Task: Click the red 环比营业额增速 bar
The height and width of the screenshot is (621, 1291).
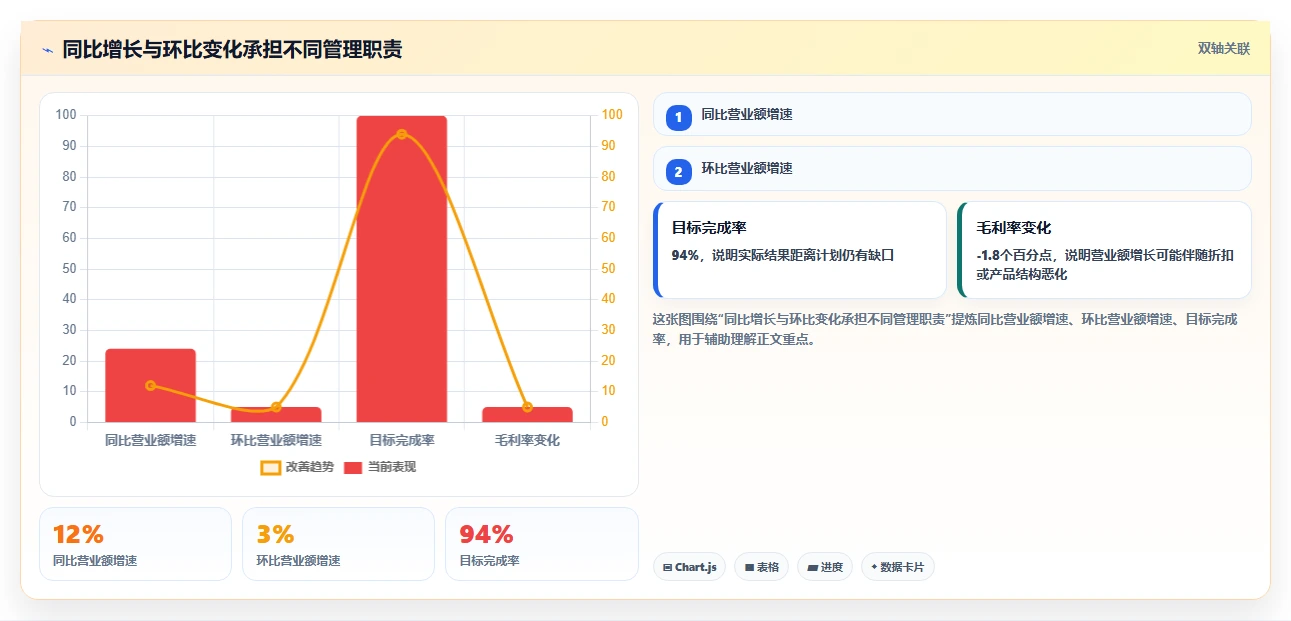Action: pos(276,414)
